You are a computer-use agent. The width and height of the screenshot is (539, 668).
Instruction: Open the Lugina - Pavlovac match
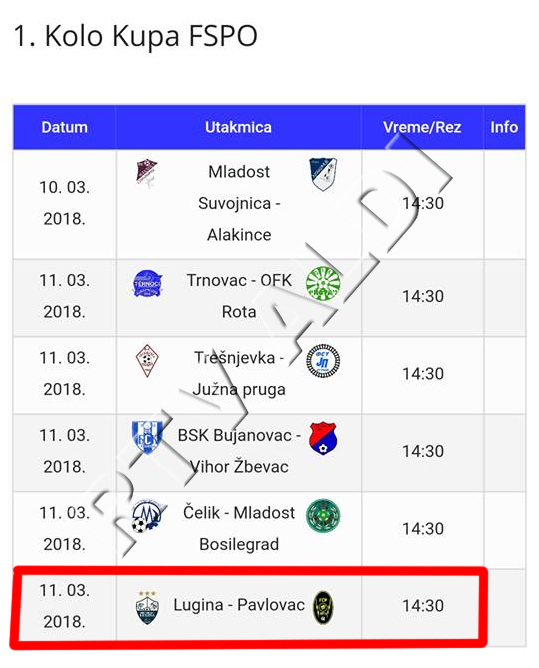pos(239,605)
